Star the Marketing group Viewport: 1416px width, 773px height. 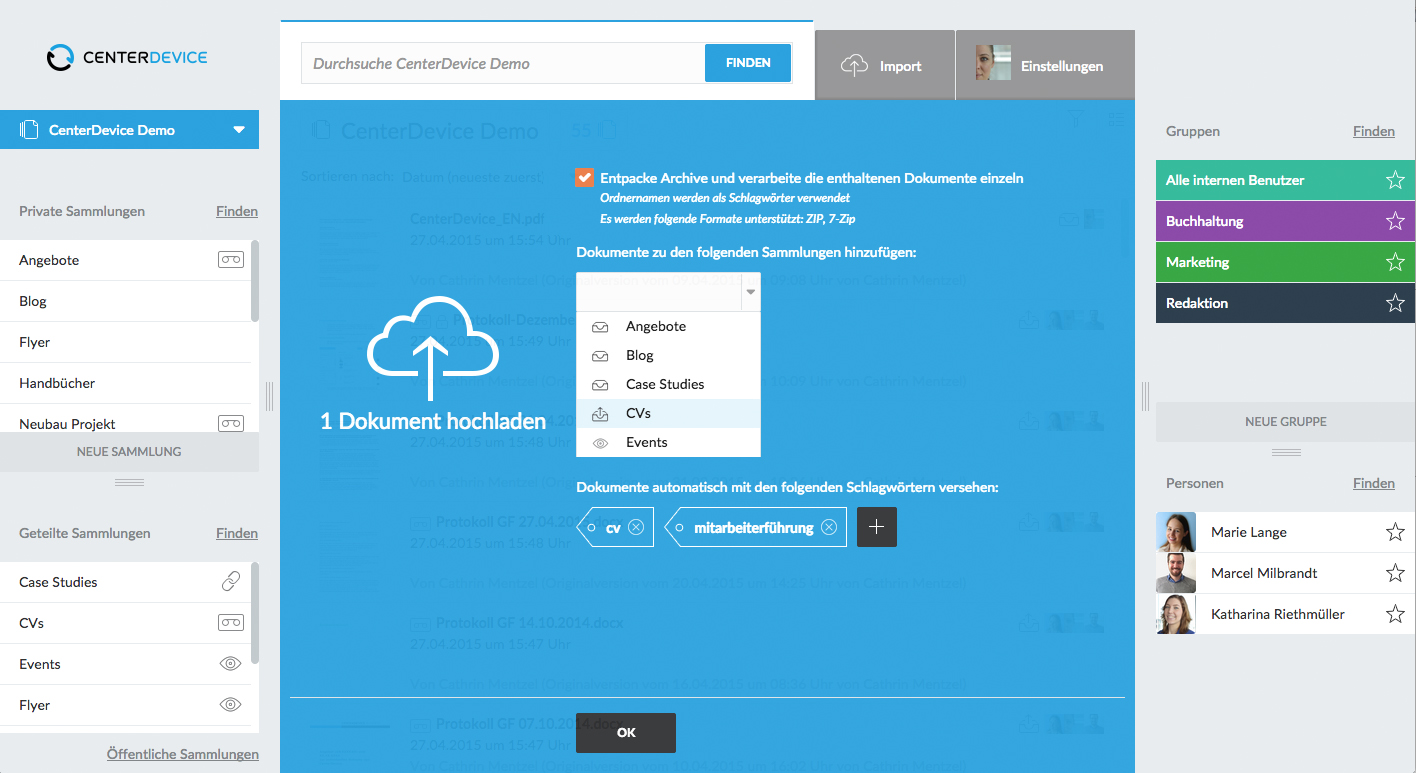pos(1395,262)
